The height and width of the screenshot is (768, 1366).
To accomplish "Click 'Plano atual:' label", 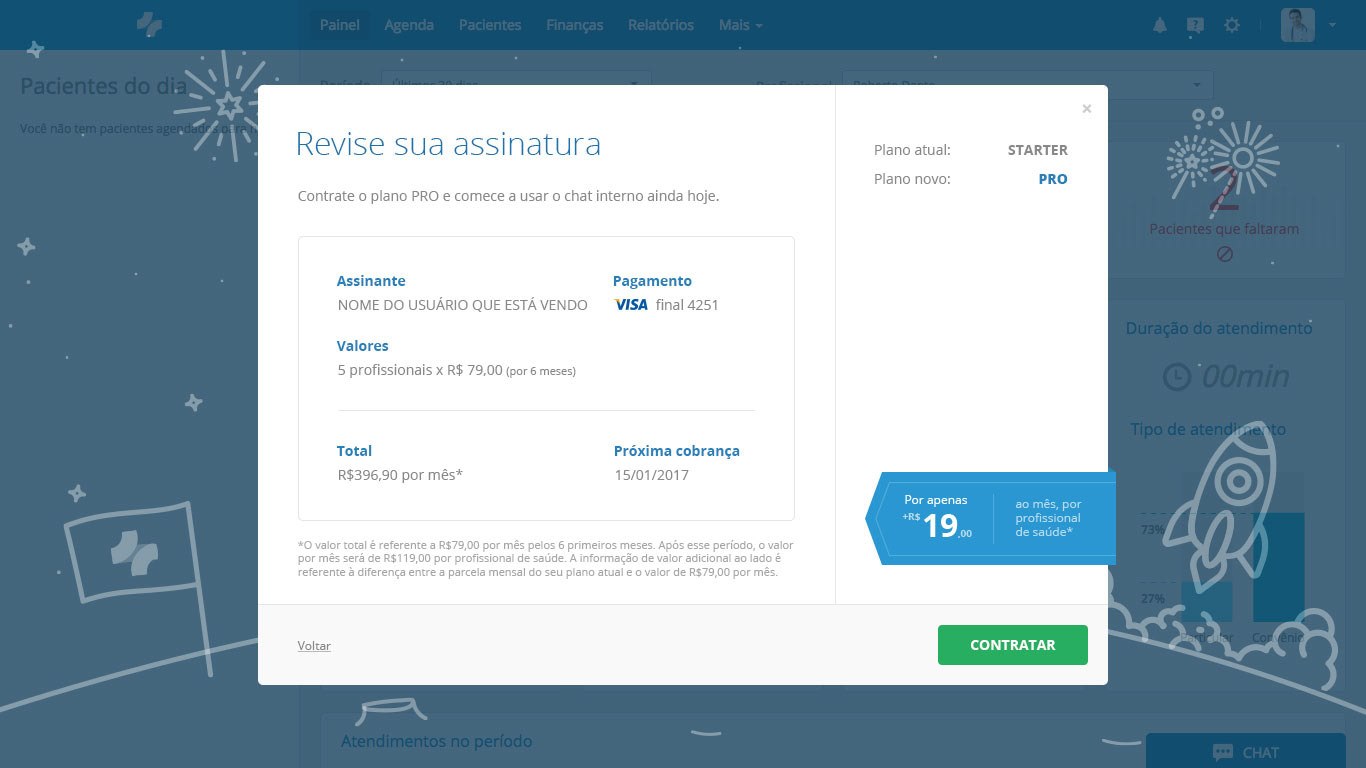I will (912, 150).
